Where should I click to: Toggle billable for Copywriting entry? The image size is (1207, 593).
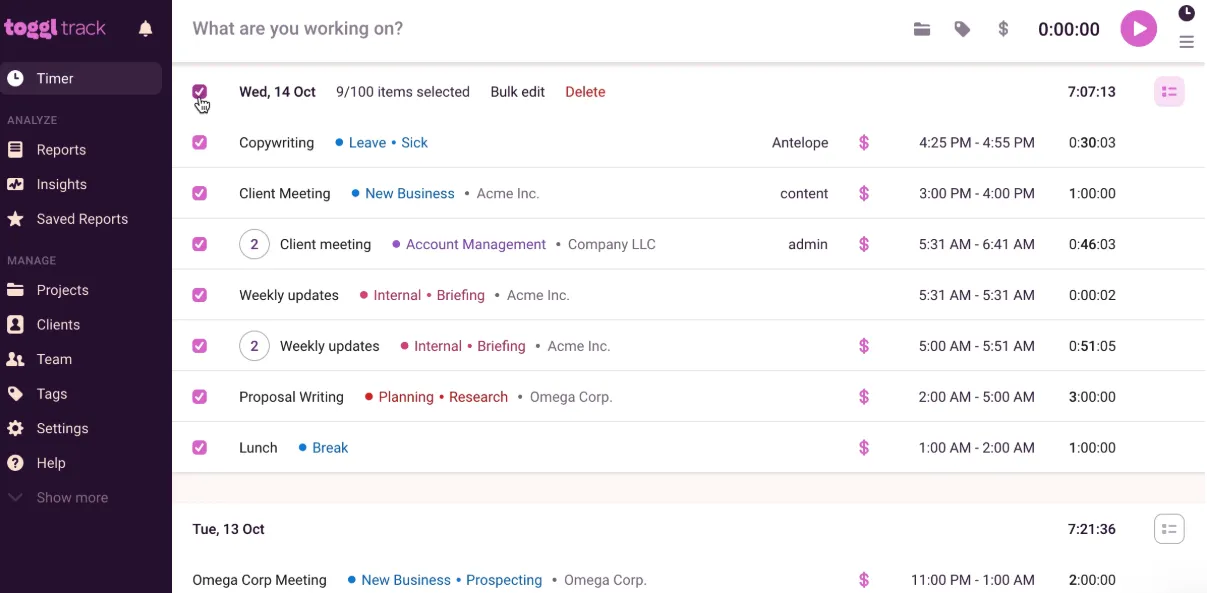pyautogui.click(x=864, y=143)
